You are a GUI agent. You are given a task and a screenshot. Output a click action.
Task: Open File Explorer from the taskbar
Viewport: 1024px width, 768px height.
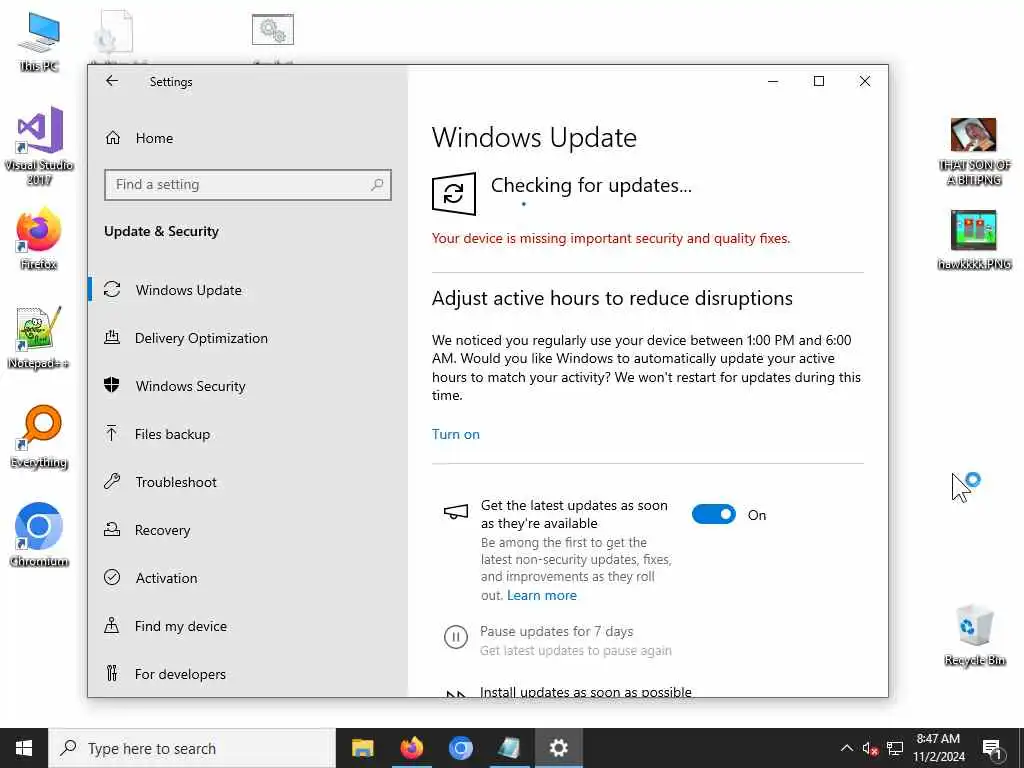point(362,748)
